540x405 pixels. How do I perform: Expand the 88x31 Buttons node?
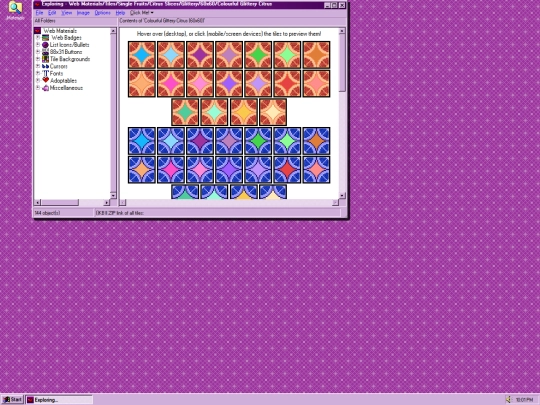38,52
